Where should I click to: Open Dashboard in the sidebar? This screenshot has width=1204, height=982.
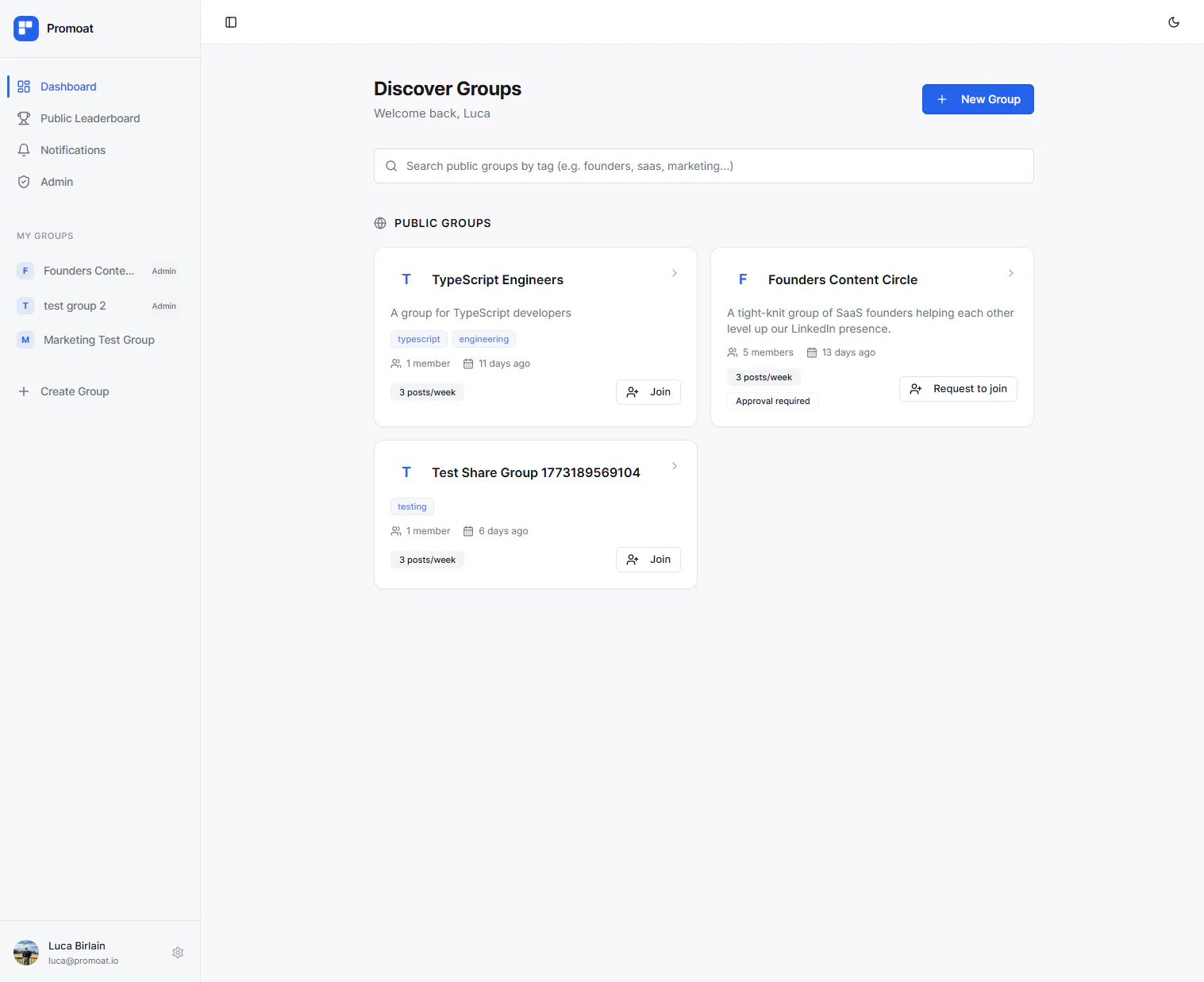100,87
